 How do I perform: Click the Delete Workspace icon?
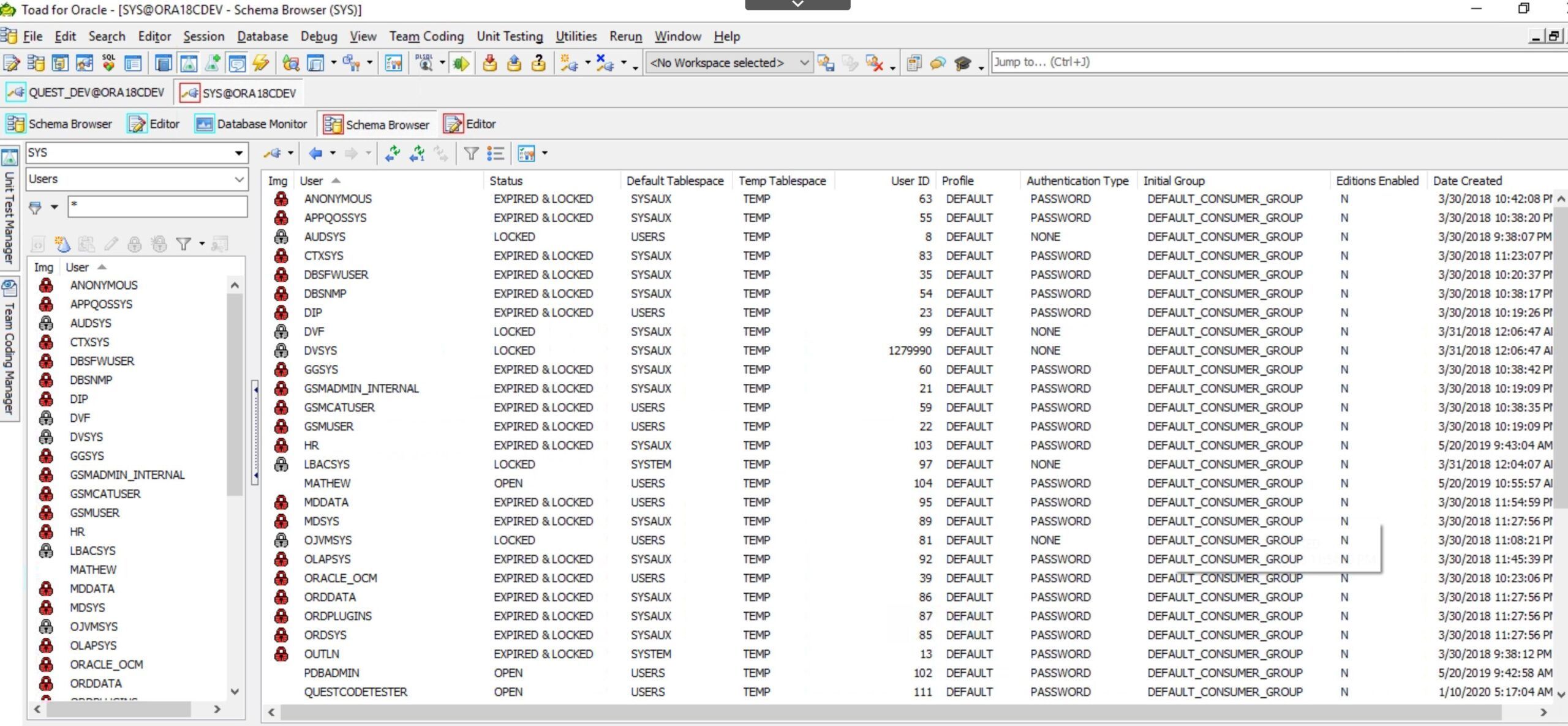click(x=874, y=63)
